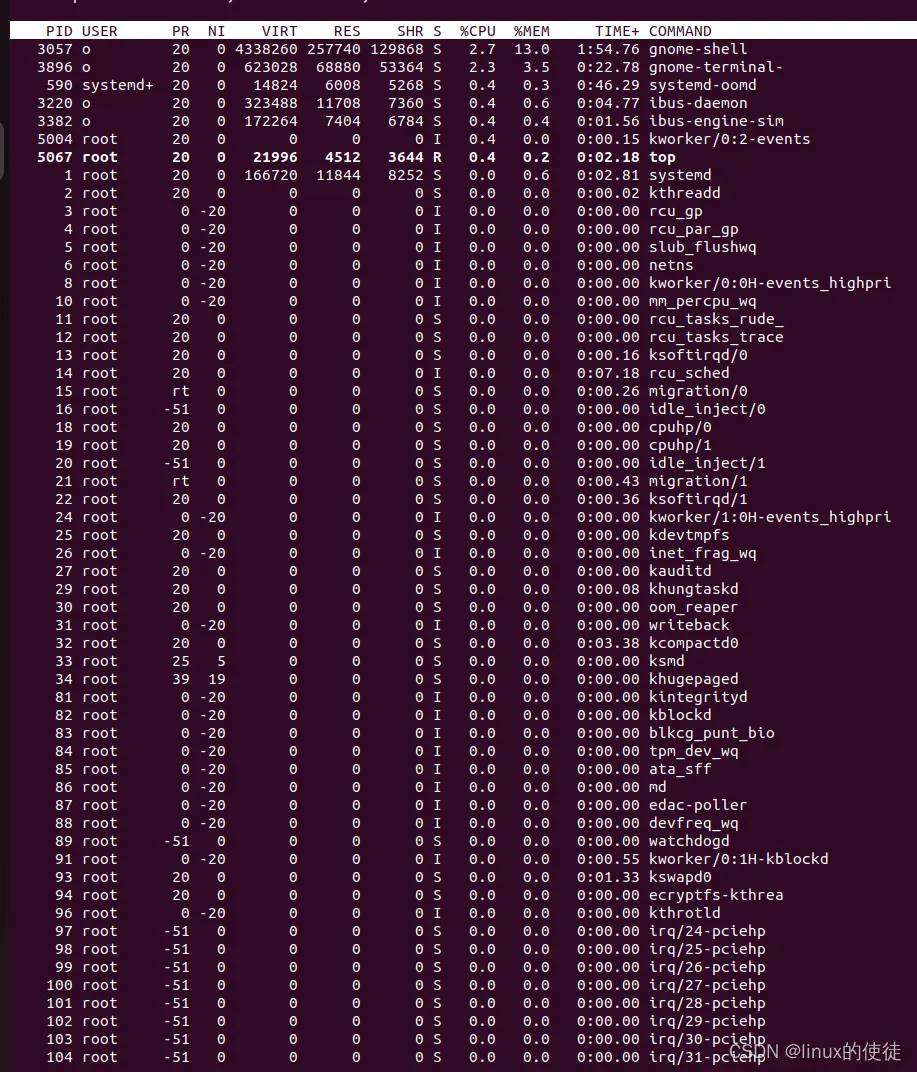Click the COMMAND column header
Viewport: 917px width, 1072px height.
680,31
